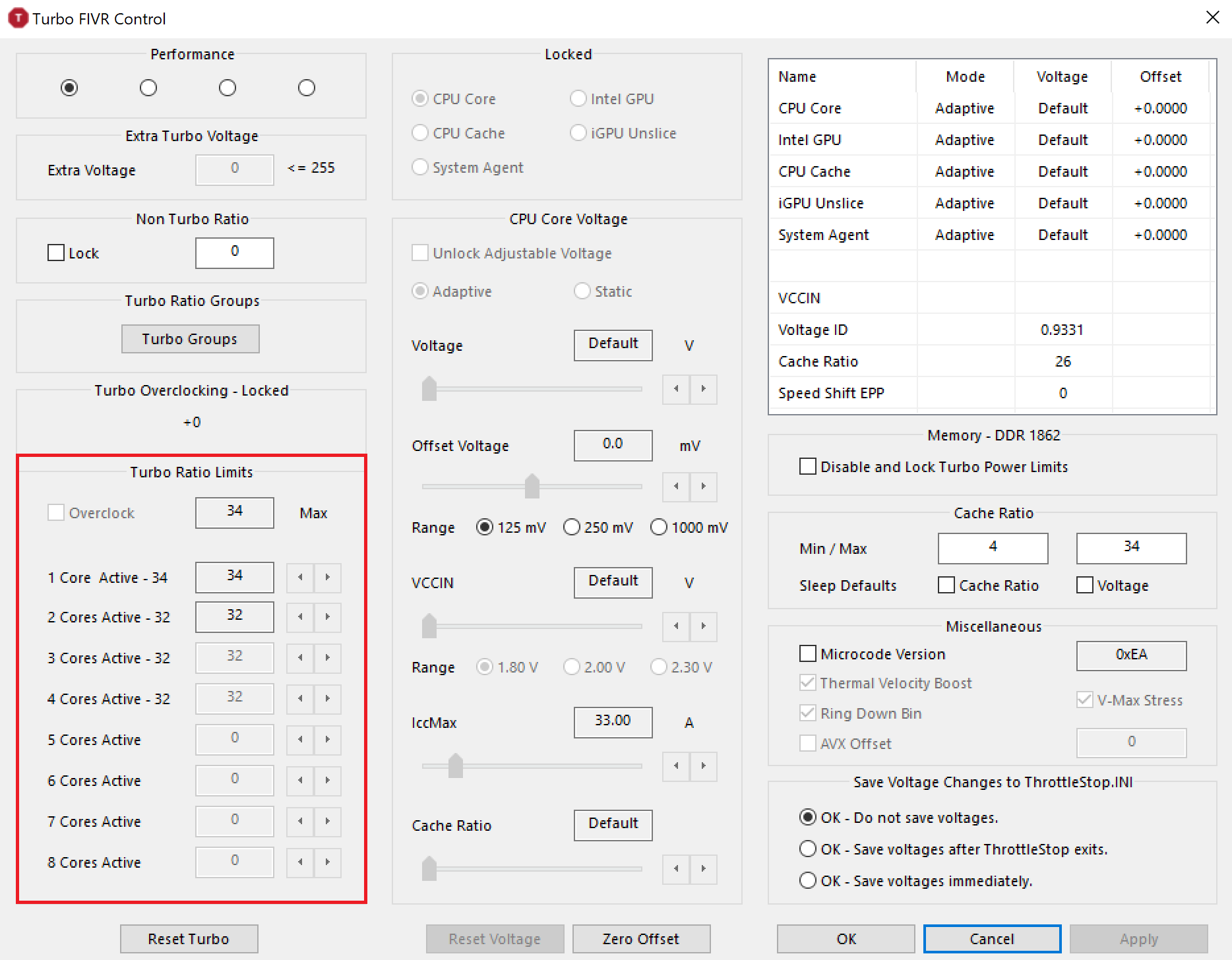Screen dimensions: 1232x960
Task: Select the first Performance profile radio button
Action: (x=69, y=88)
